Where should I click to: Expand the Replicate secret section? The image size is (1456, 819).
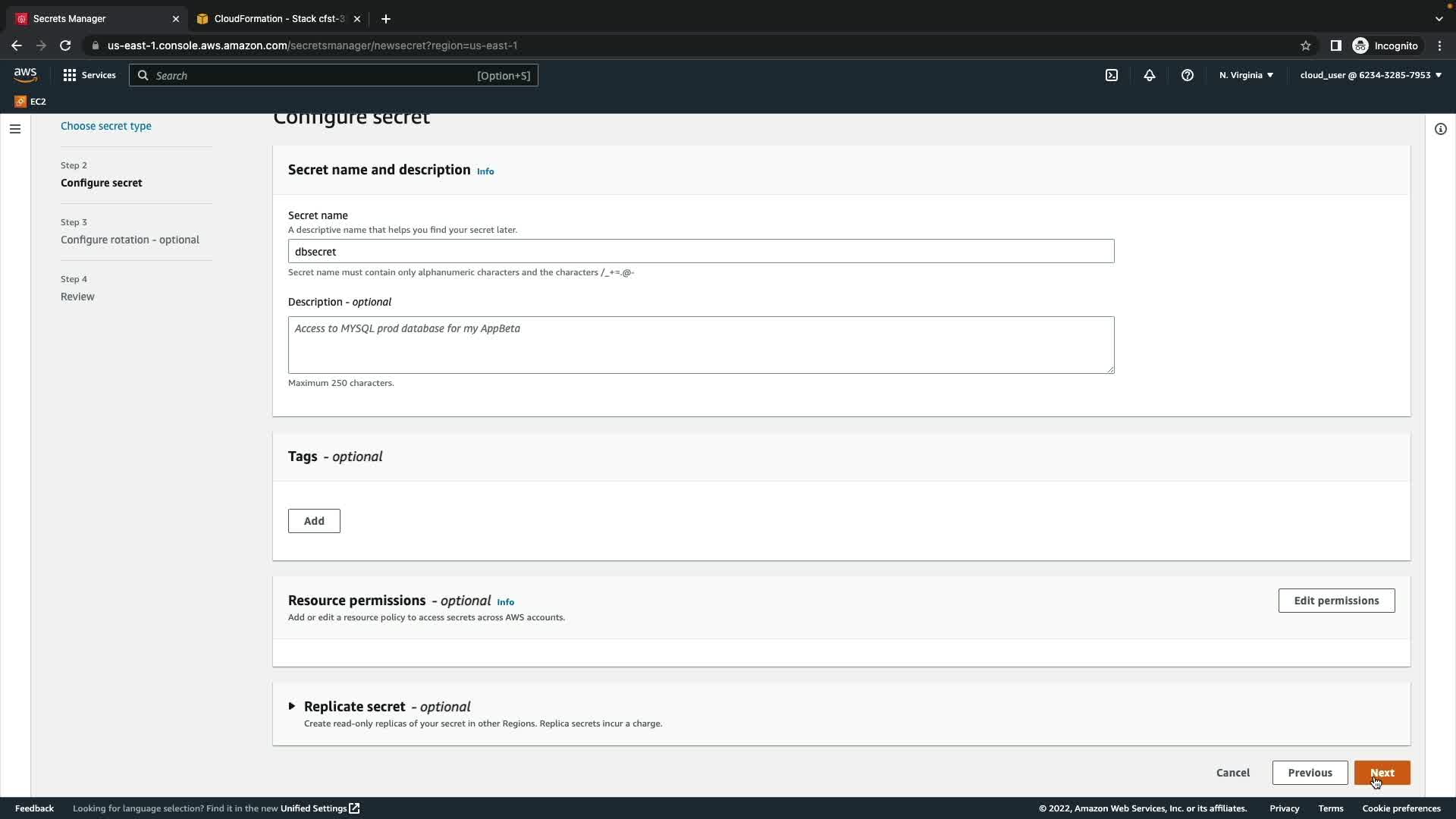pos(292,706)
